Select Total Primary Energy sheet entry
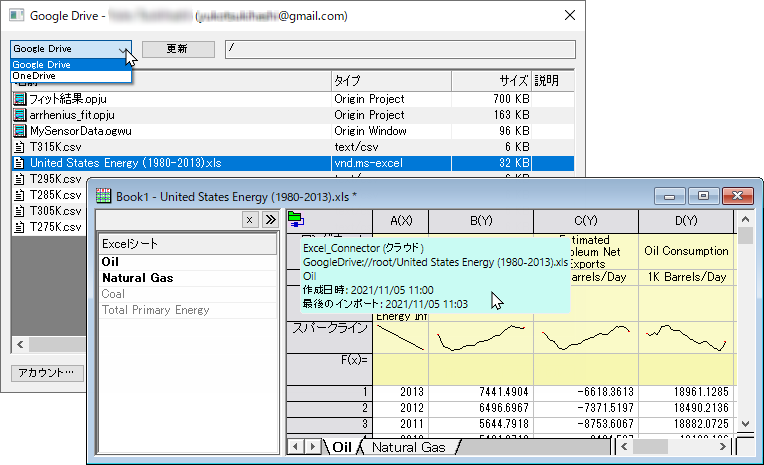The width and height of the screenshot is (764, 465). tap(188, 310)
